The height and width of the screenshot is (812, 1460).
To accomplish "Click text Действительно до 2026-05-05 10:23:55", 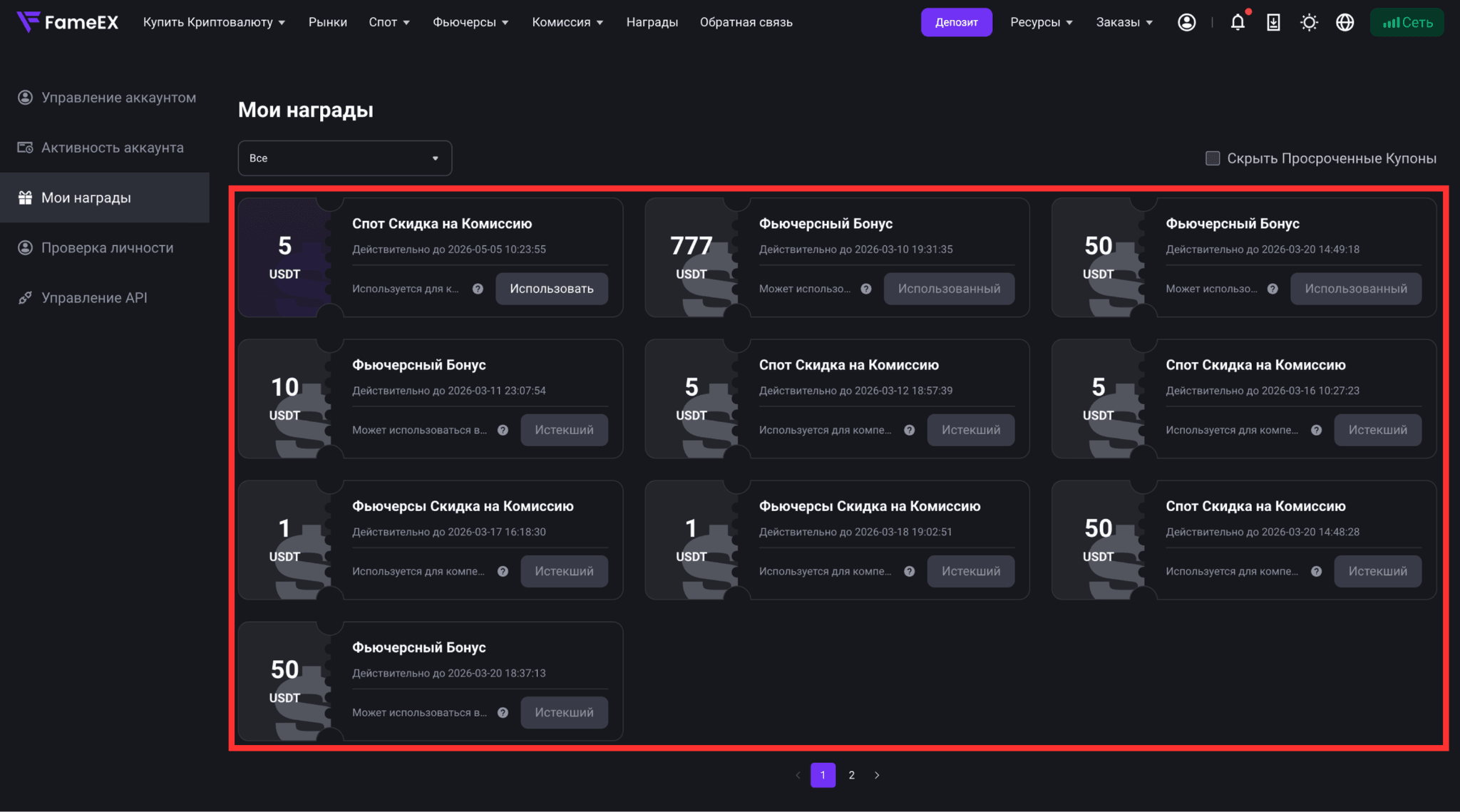I will click(449, 250).
